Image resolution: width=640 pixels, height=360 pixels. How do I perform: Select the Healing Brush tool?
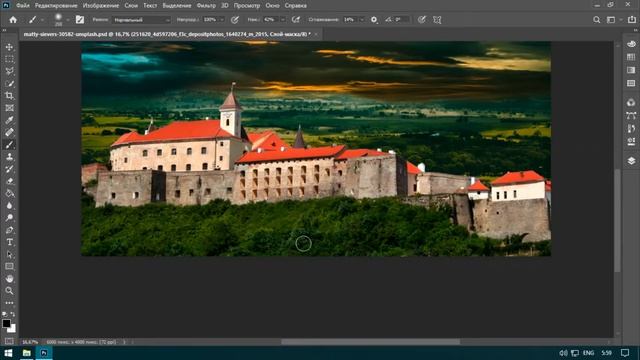tap(9, 132)
